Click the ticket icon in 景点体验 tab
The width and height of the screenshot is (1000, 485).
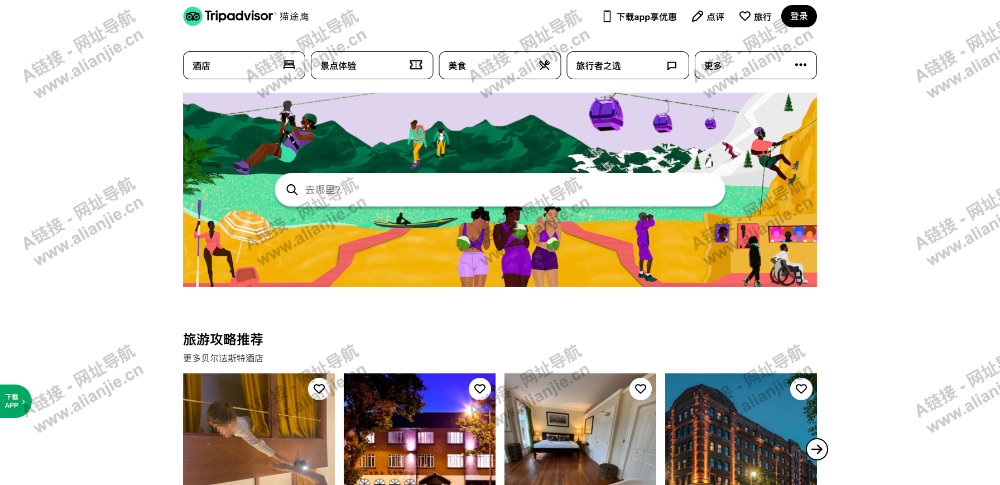coord(416,65)
